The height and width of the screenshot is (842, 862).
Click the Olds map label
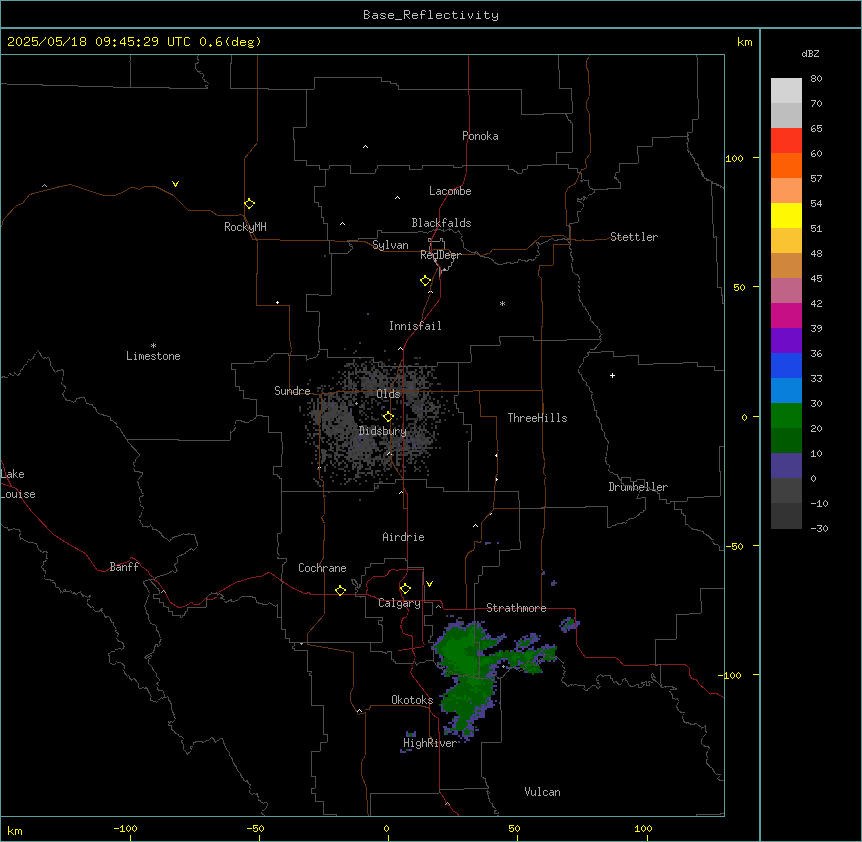pyautogui.click(x=388, y=394)
